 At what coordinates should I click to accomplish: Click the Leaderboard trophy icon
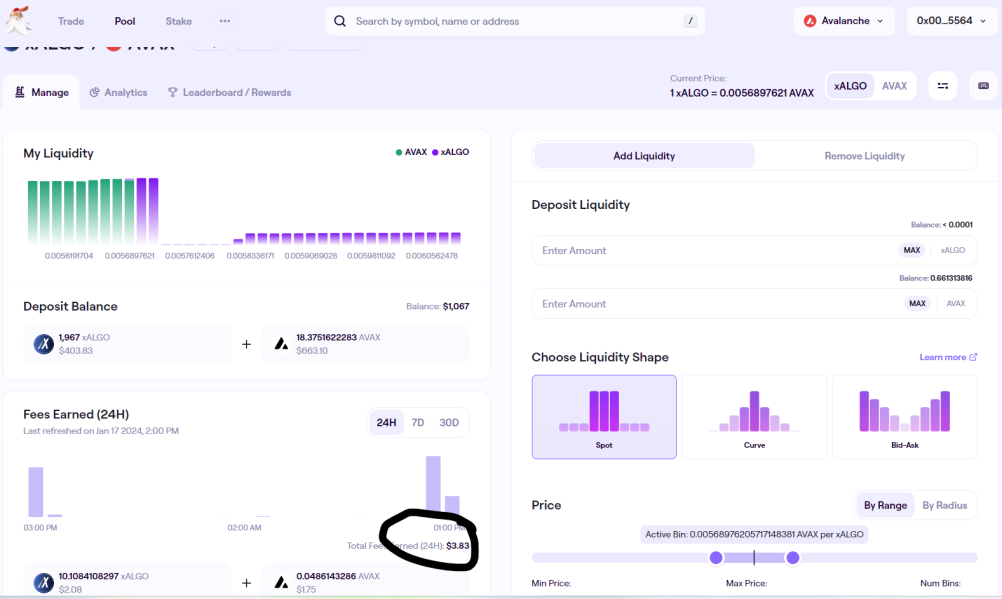(x=173, y=92)
